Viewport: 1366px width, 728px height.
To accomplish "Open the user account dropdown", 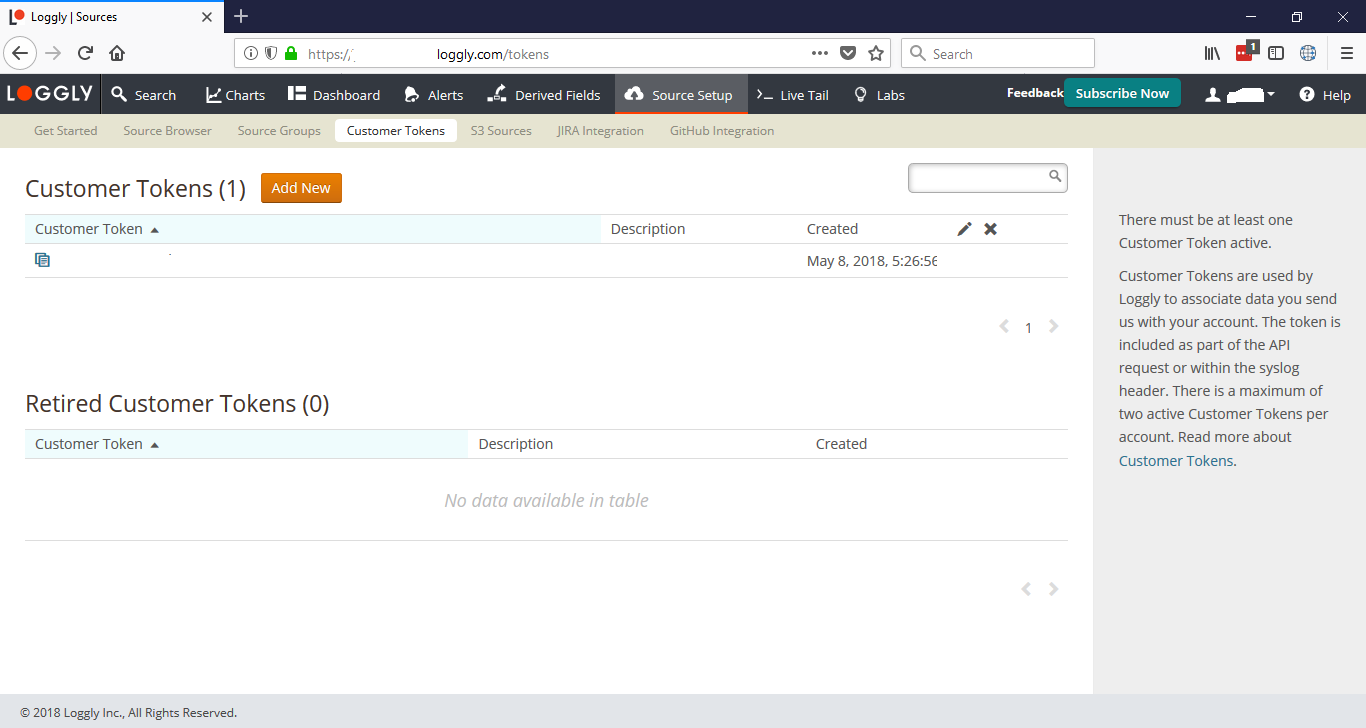I will (1240, 95).
